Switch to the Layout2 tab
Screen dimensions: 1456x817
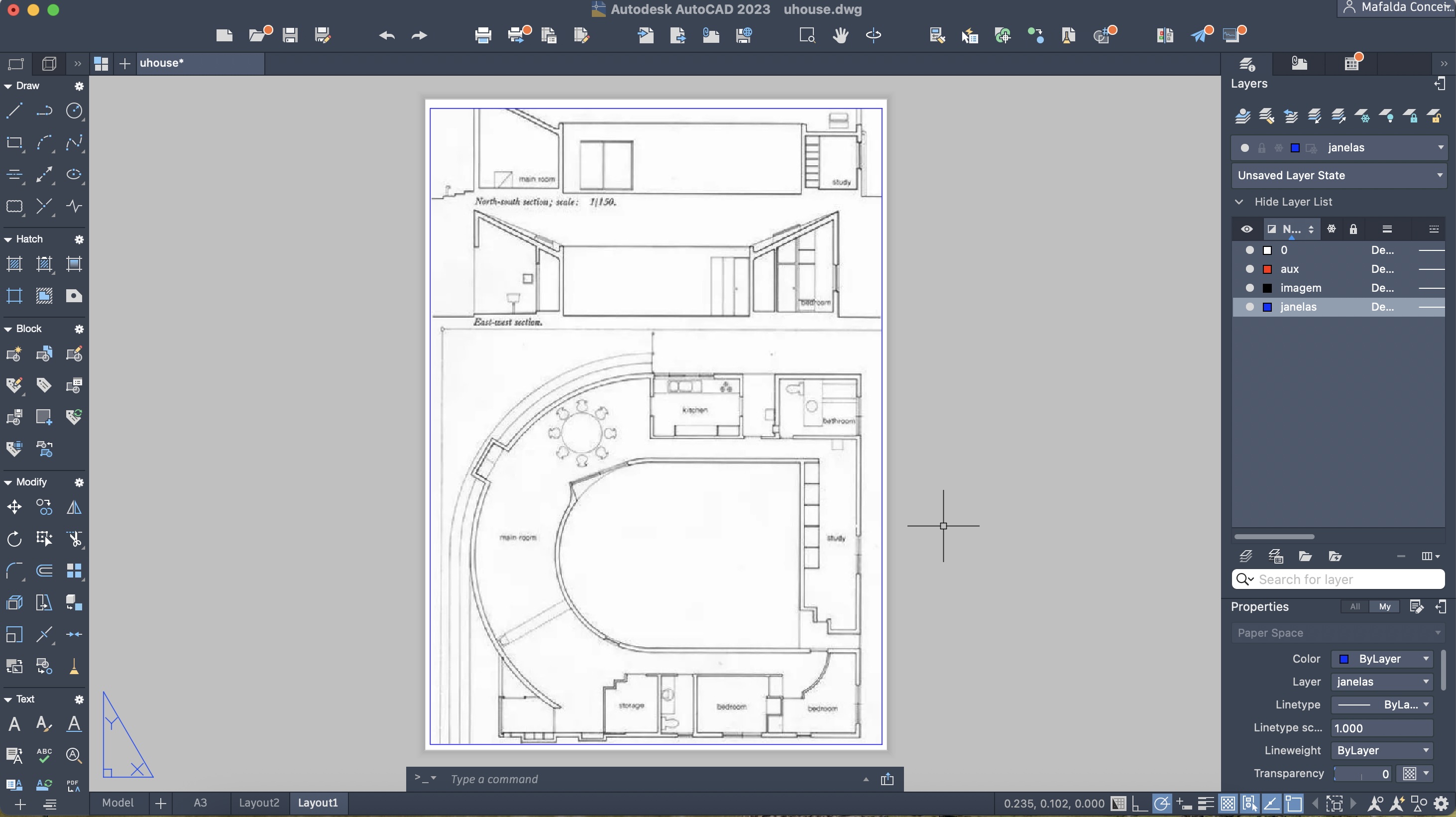(259, 803)
